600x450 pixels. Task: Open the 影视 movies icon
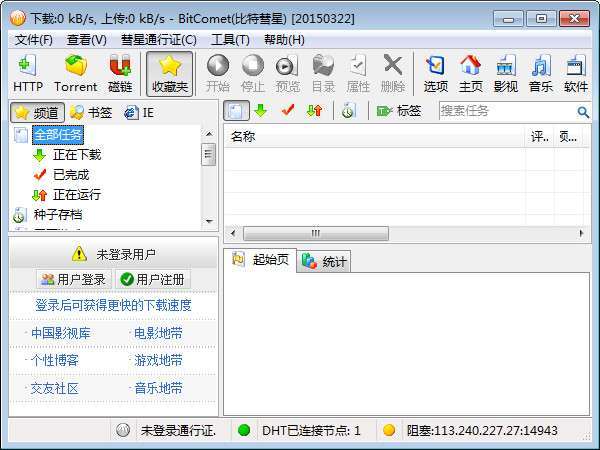pos(505,73)
